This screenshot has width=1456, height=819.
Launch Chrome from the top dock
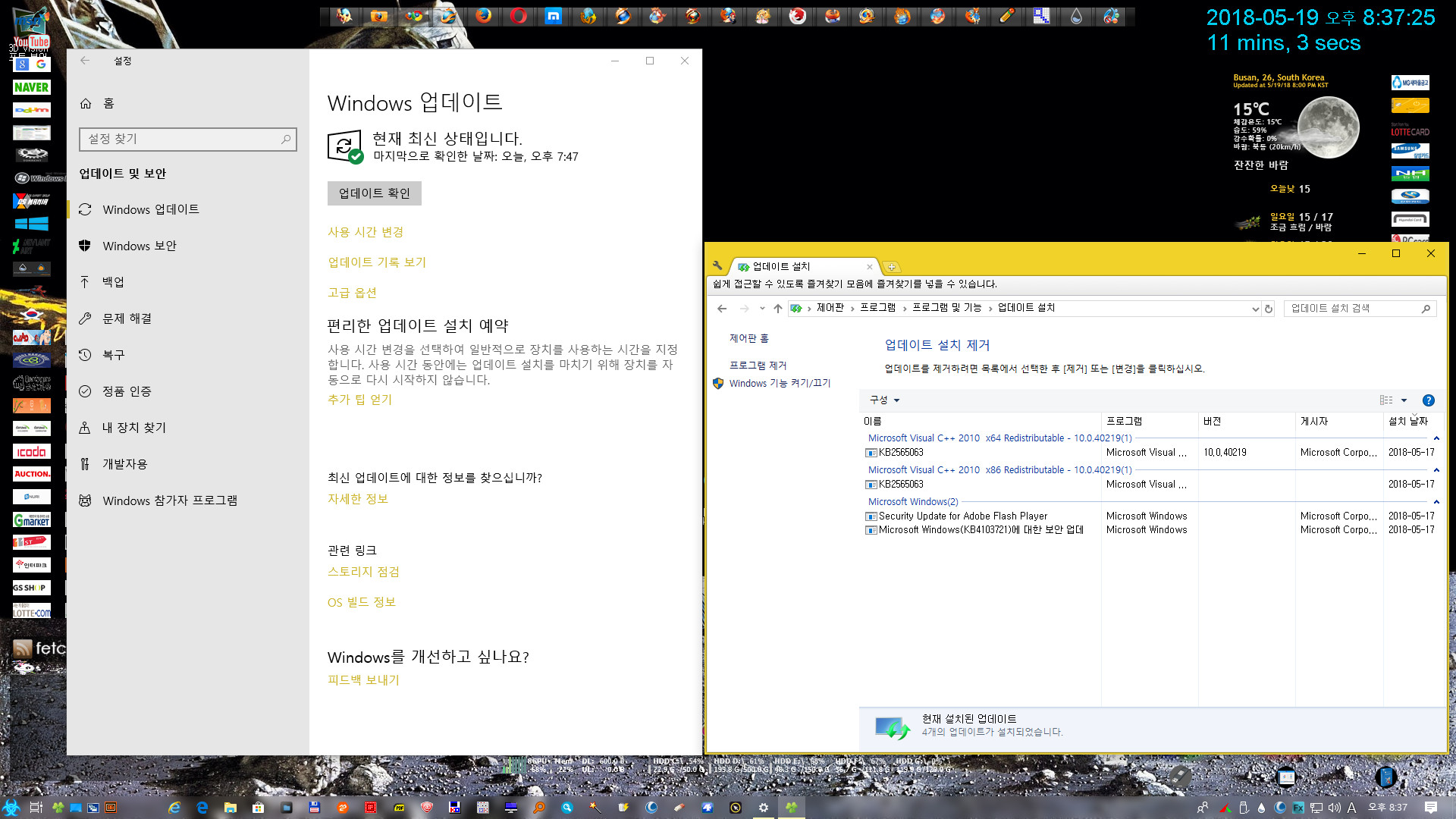414,15
